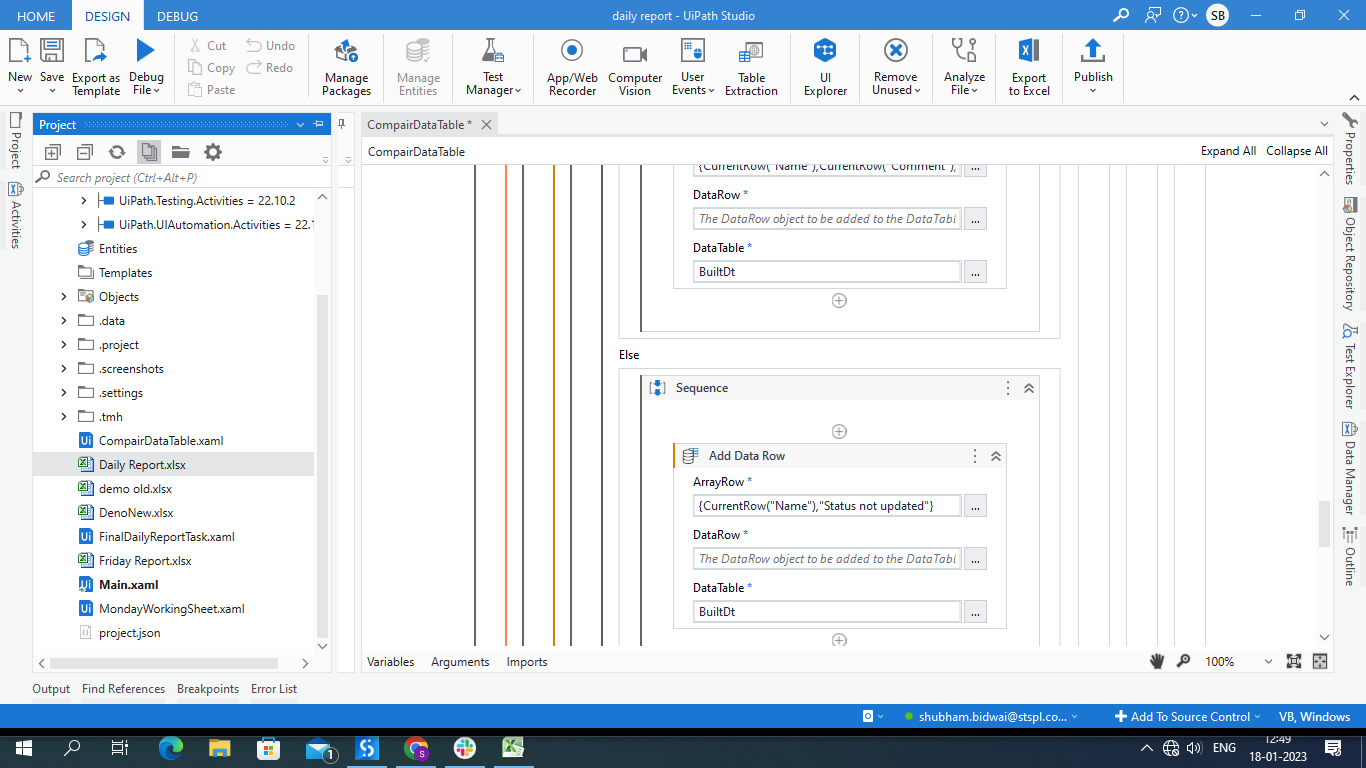Switch to the DEBUG tab
This screenshot has width=1366, height=768.
click(x=177, y=16)
